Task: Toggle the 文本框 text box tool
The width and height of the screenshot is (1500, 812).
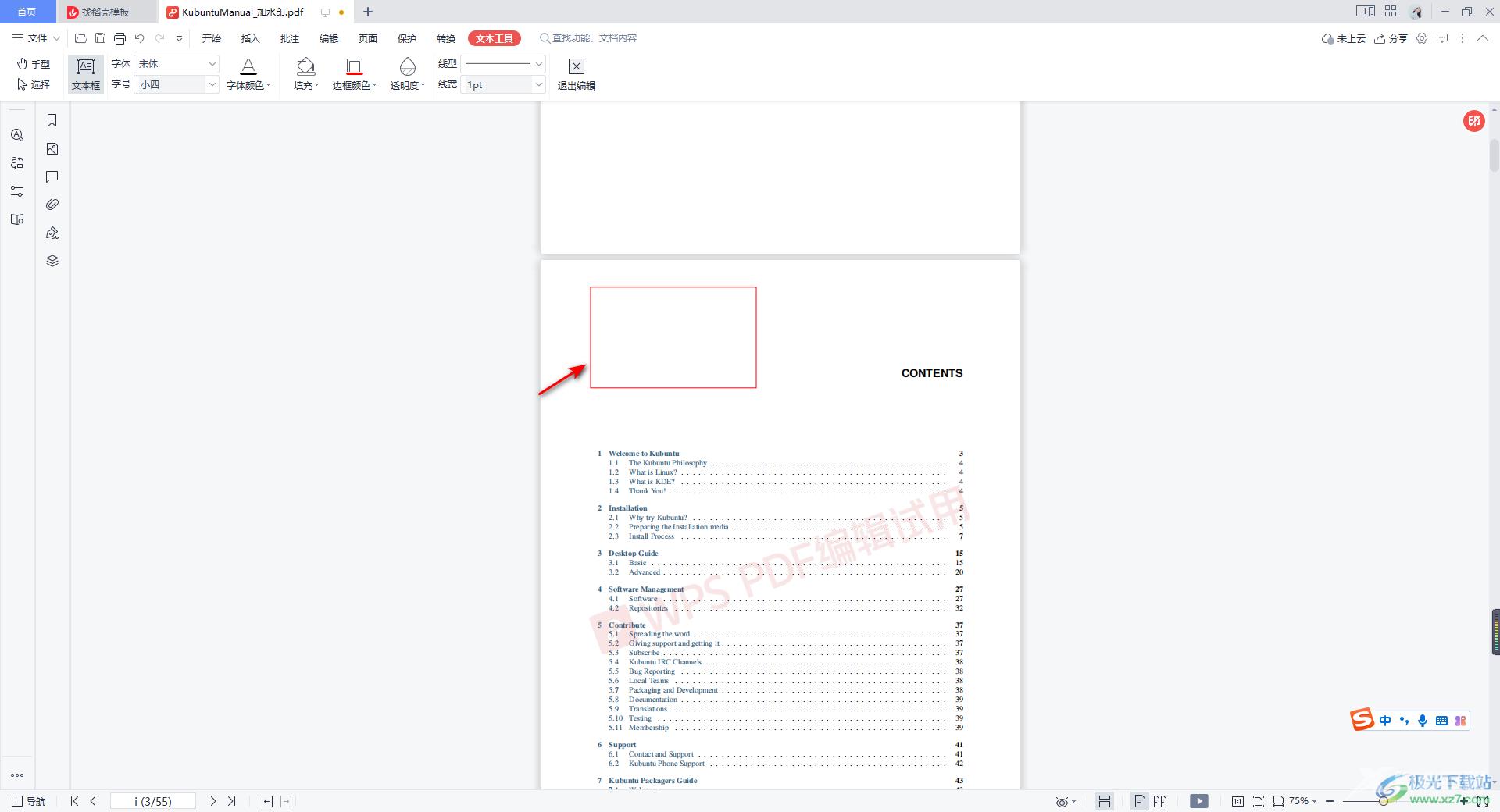Action: [86, 74]
